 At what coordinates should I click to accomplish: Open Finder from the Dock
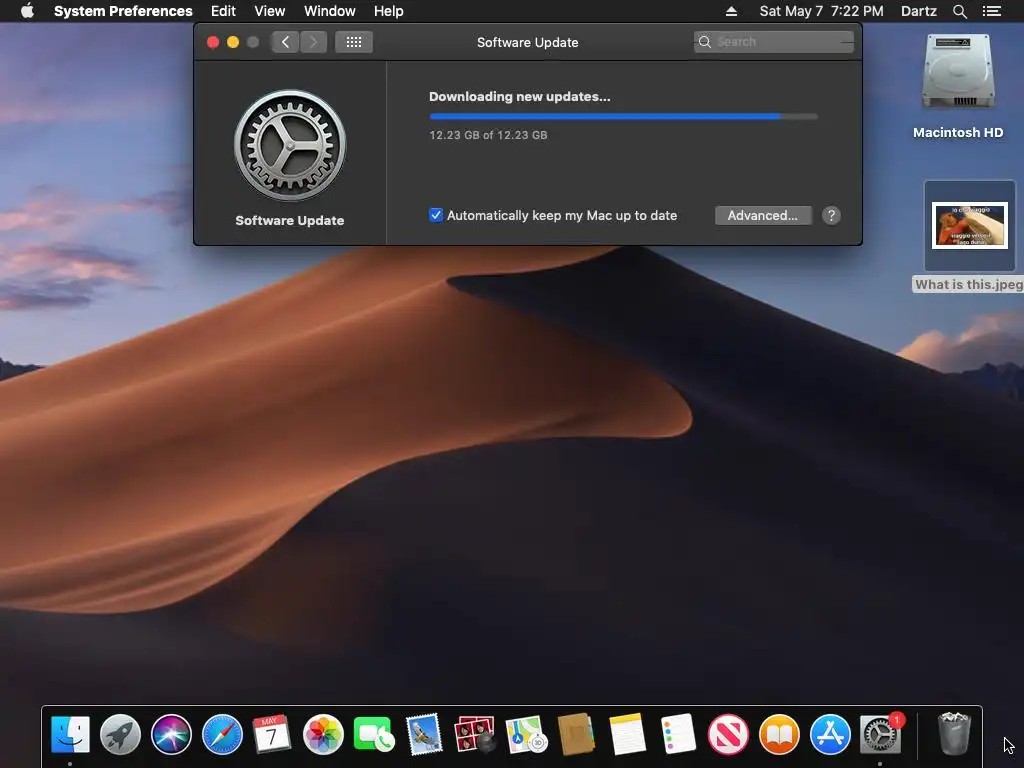tap(70, 734)
